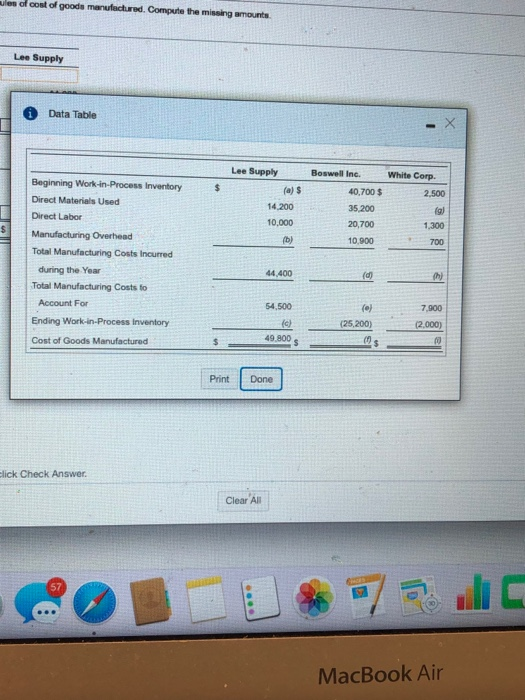Close the Data Table dialog with X
The height and width of the screenshot is (700, 525).
click(x=450, y=123)
